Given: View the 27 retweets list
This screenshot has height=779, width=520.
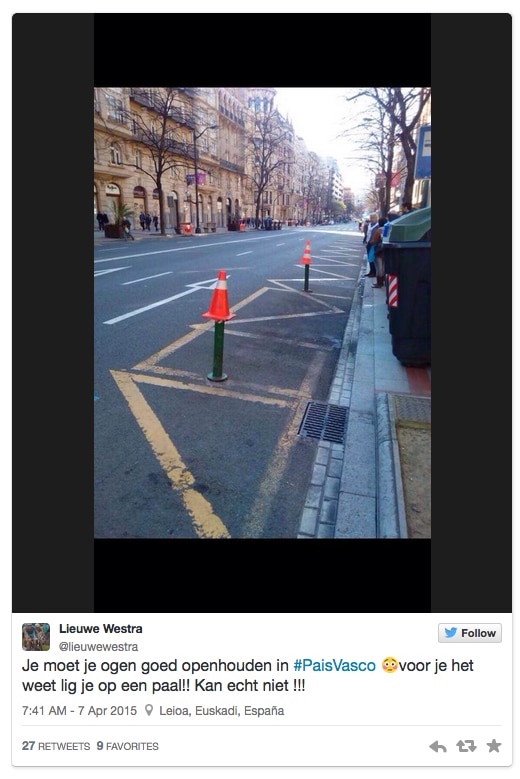Looking at the screenshot, I should click(x=56, y=746).
